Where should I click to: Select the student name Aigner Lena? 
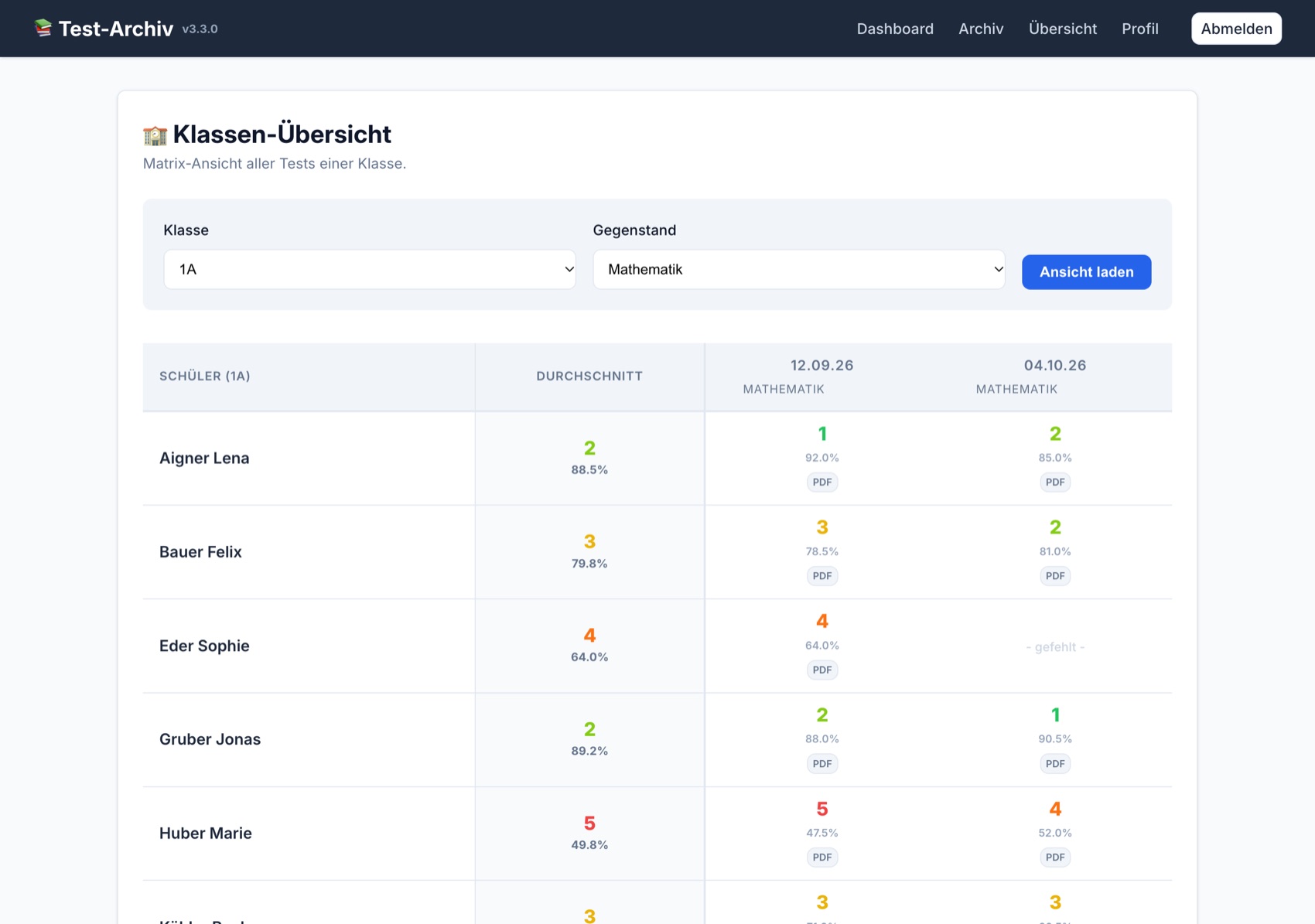204,459
